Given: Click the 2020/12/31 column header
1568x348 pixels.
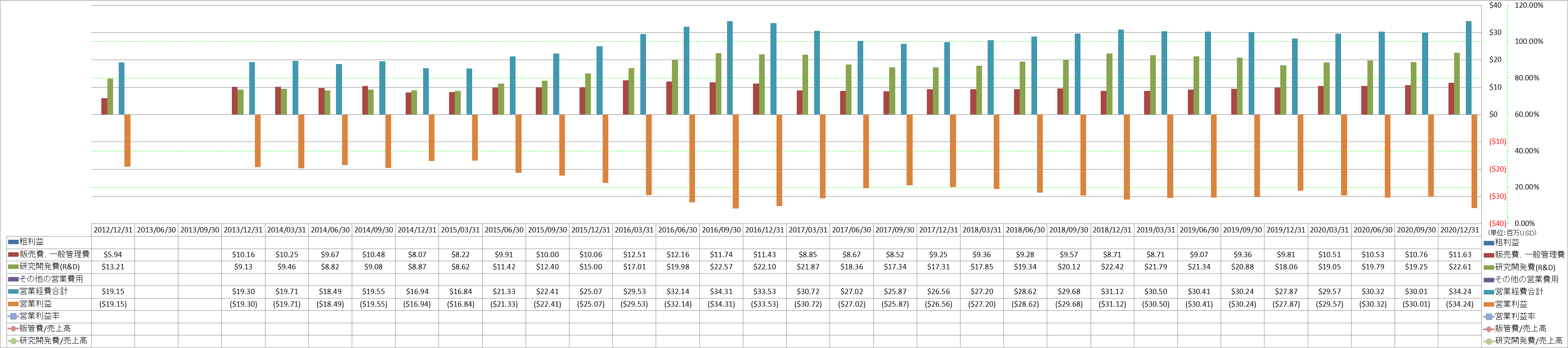Looking at the screenshot, I should [1460, 230].
